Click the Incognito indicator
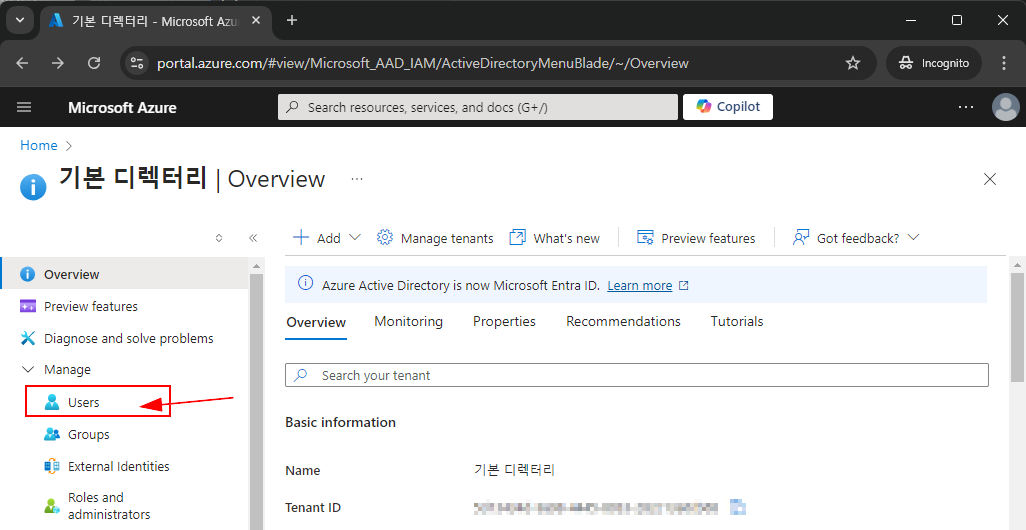This screenshot has width=1026, height=530. [x=934, y=63]
